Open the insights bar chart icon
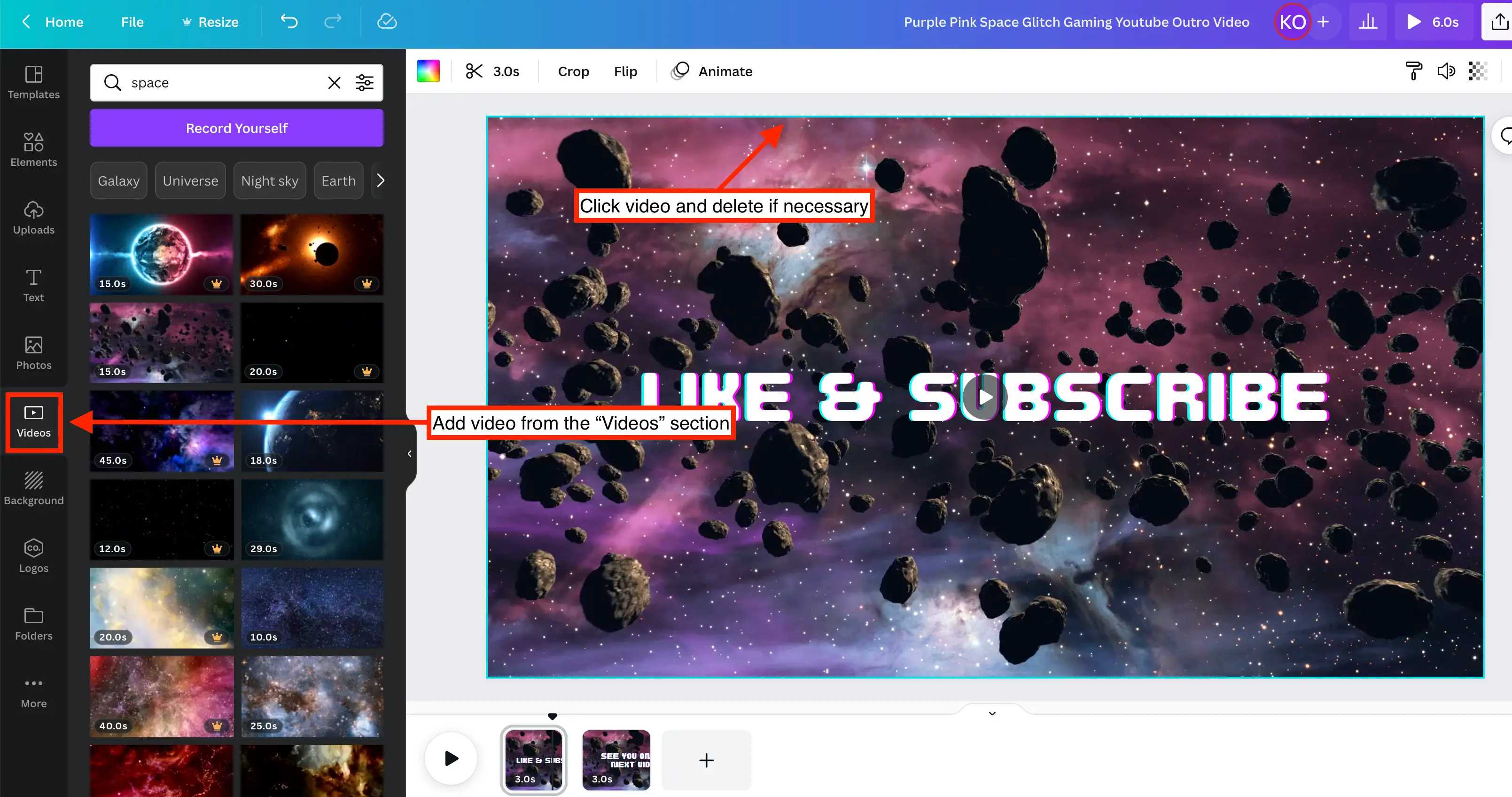This screenshot has width=1512, height=797. pyautogui.click(x=1368, y=22)
